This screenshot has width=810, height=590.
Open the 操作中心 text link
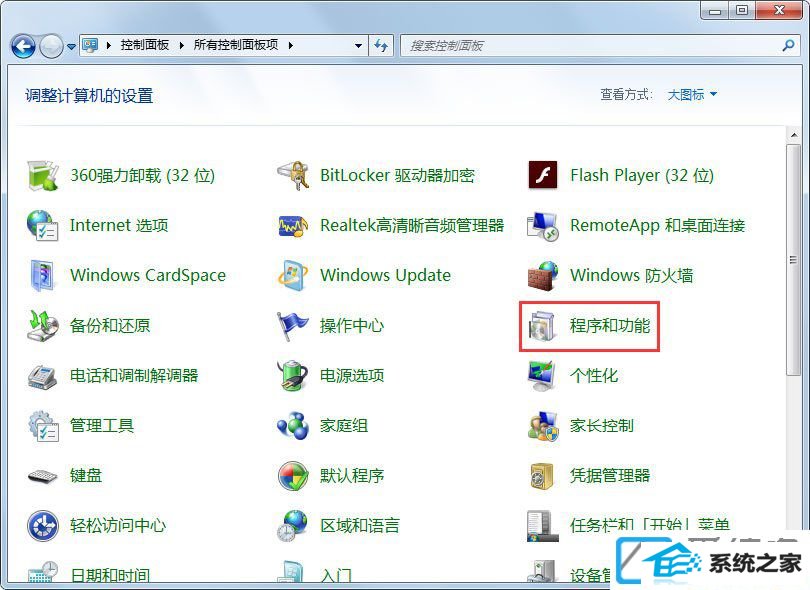pos(352,325)
